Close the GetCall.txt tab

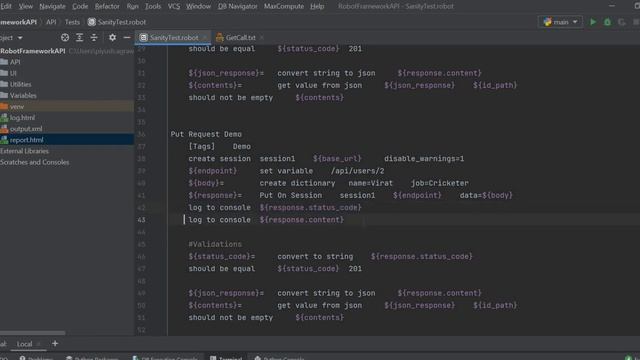[262, 38]
